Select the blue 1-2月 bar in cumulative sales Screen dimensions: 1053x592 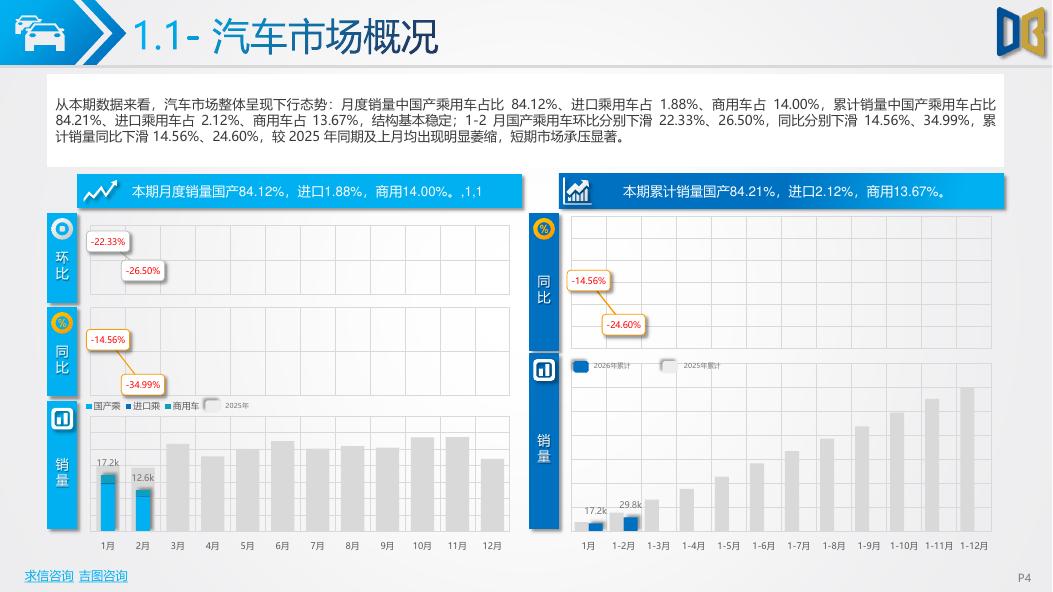[631, 524]
